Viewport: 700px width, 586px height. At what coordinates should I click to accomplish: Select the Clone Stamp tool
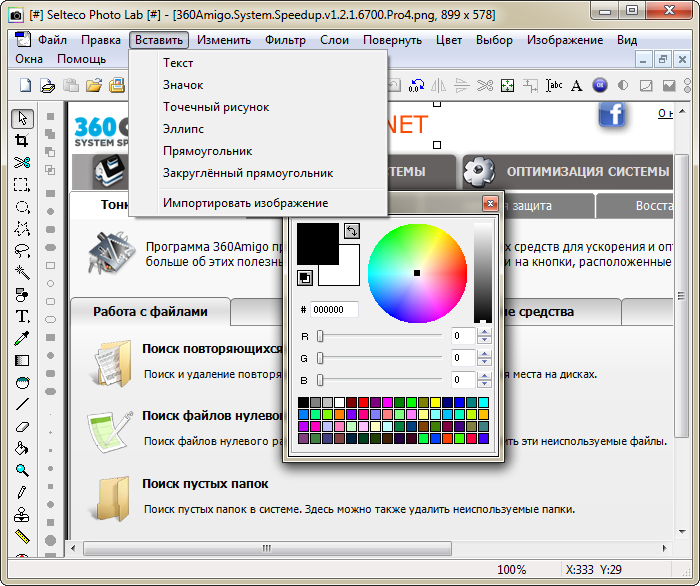22,515
